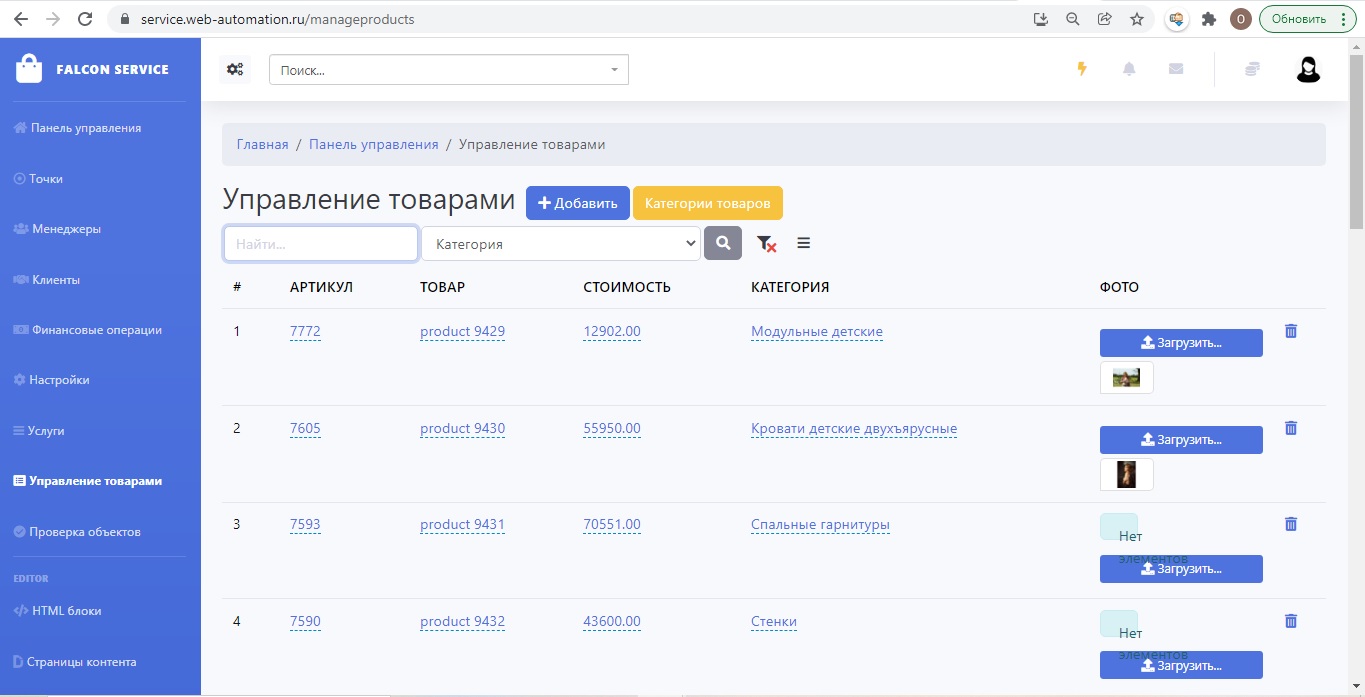Click the Добавить button
This screenshot has height=697, width=1365.
pyautogui.click(x=578, y=203)
